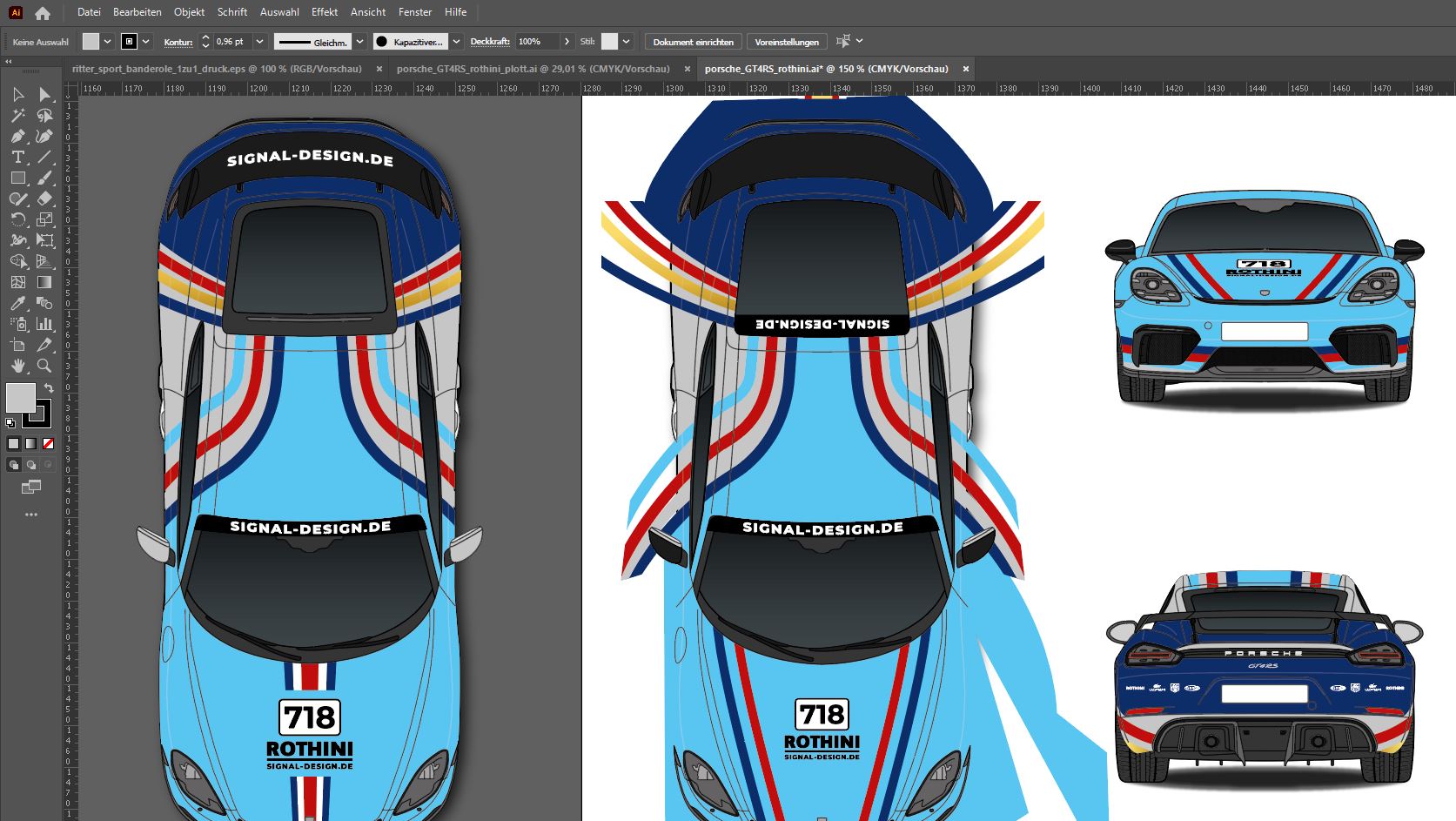
Task: Select the Perspective Grid tool
Action: (44, 261)
